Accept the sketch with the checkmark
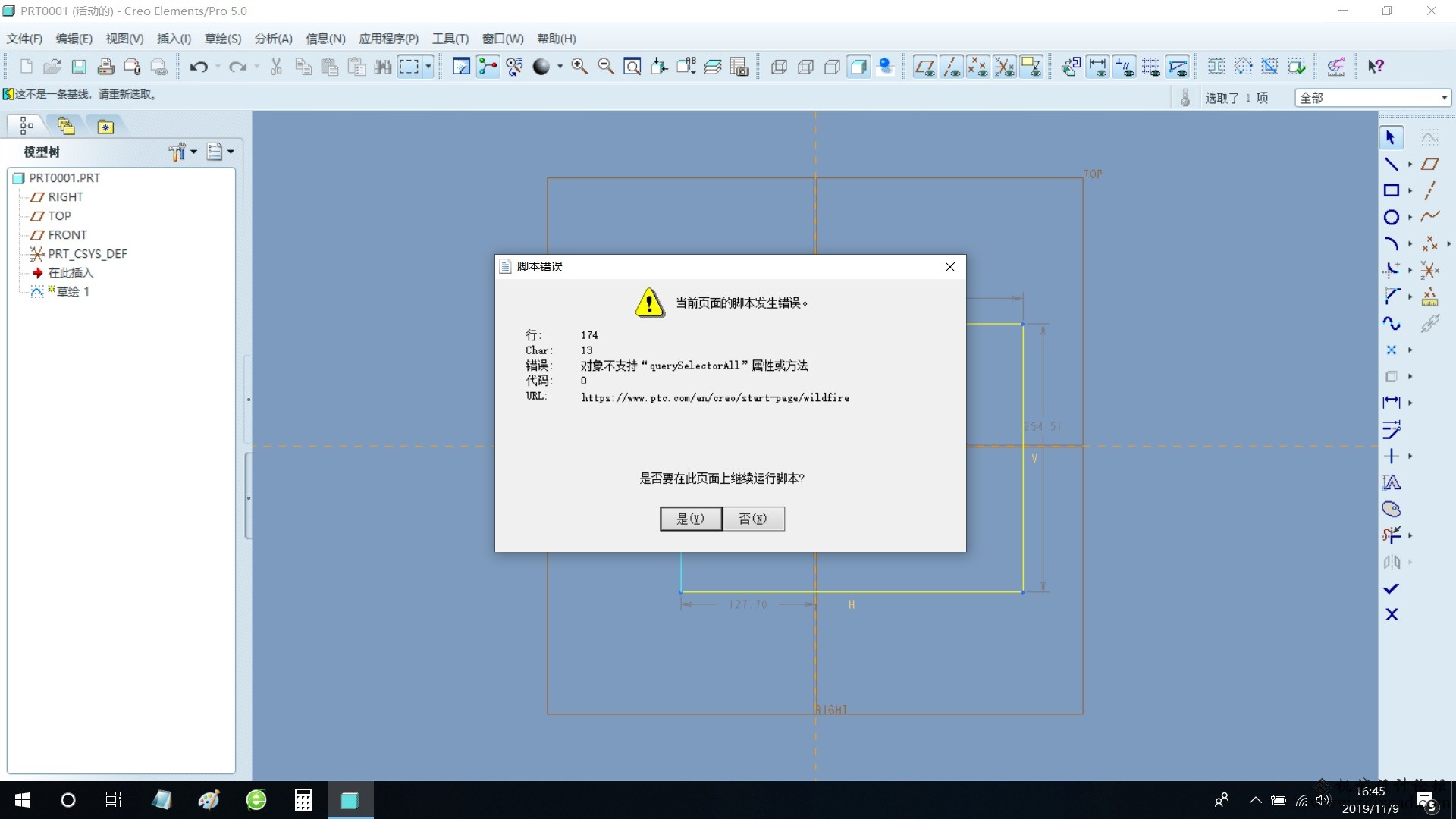This screenshot has height=819, width=1456. (1392, 589)
